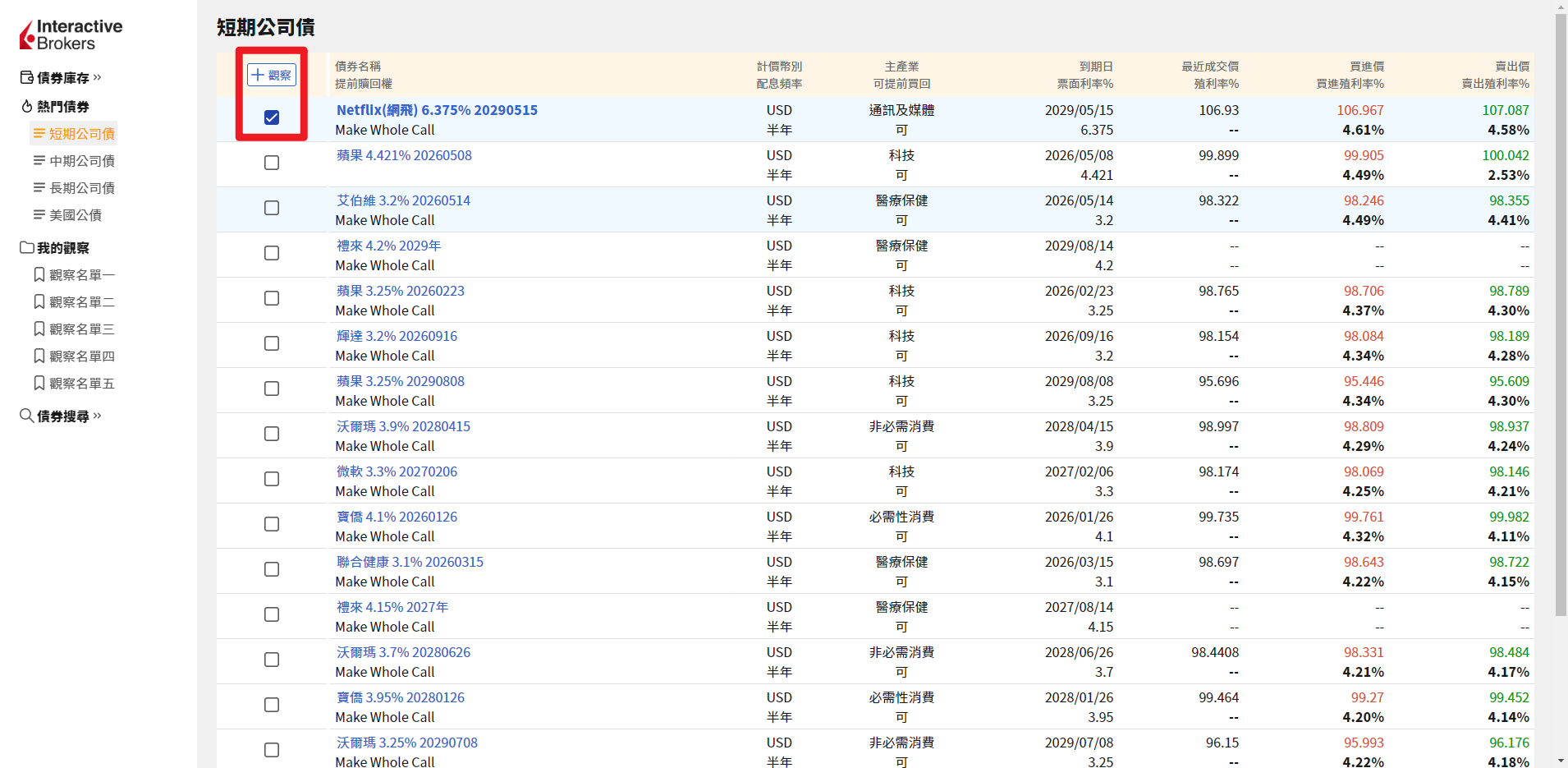This screenshot has width=1568, height=768.
Task: Open the 微軟 3.3% 20270206 bond link
Action: 397,471
